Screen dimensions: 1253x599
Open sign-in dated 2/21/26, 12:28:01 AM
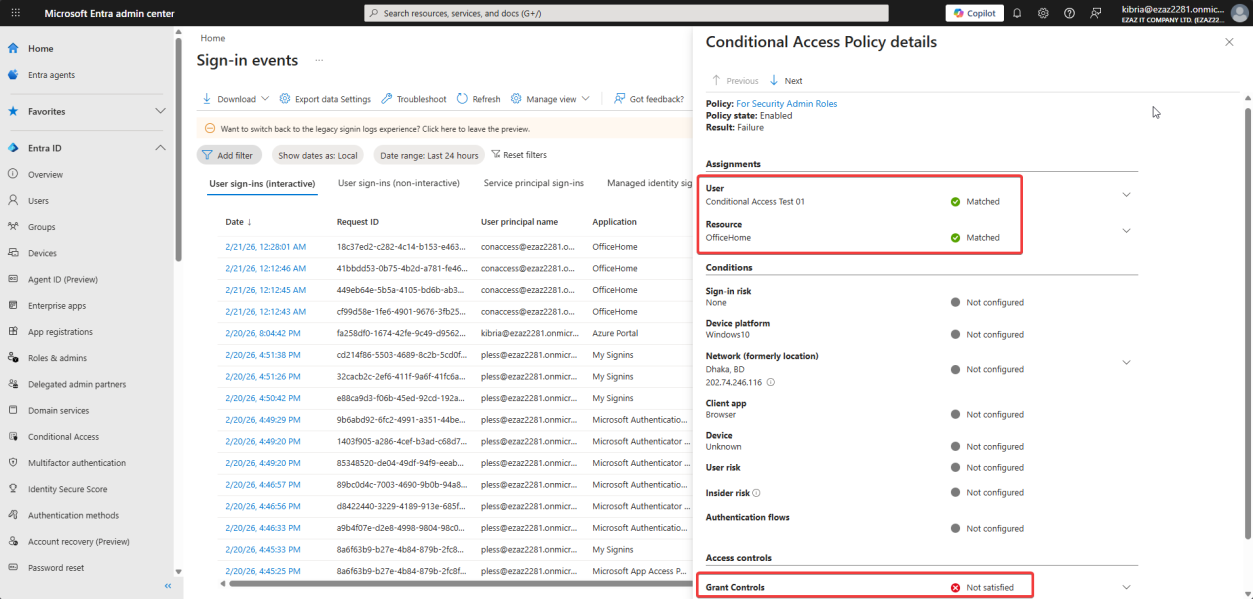point(266,246)
